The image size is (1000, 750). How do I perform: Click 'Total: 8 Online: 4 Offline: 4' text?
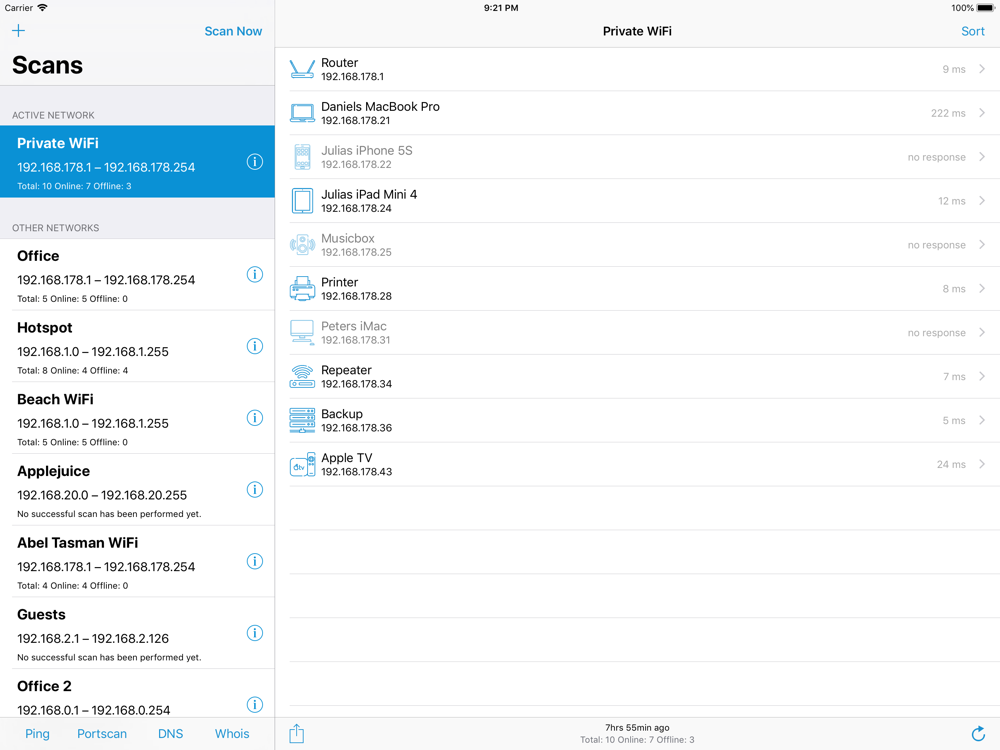pyautogui.click(x=73, y=371)
